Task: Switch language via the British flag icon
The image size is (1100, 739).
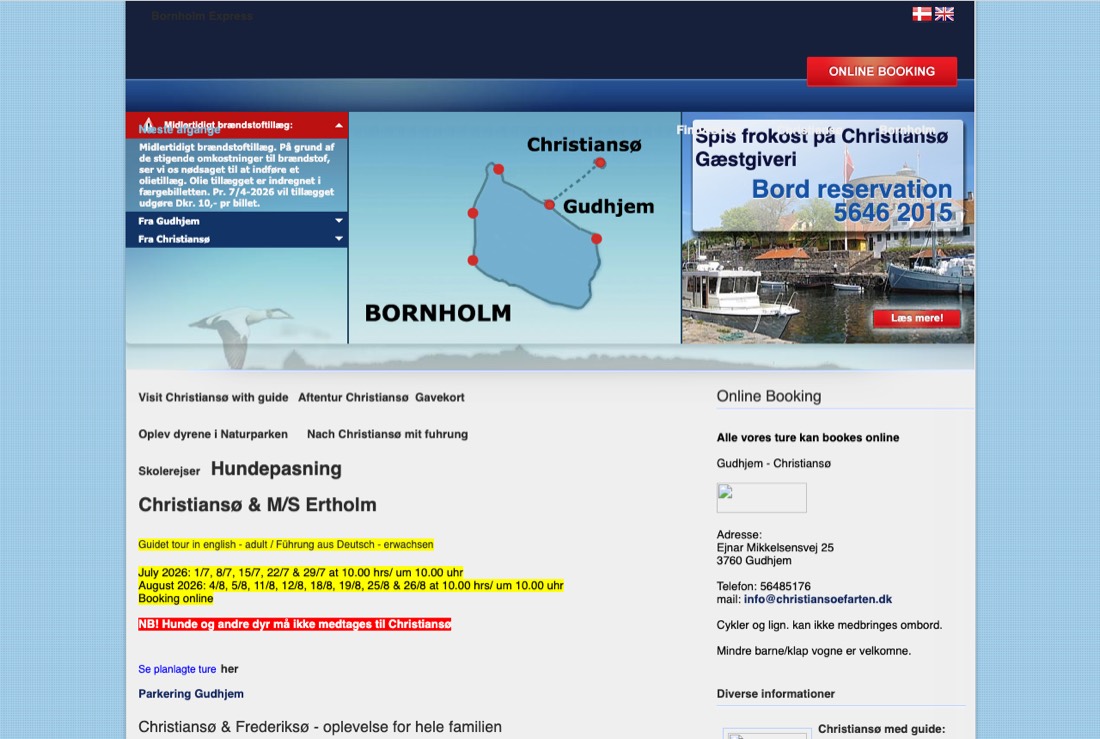Action: (944, 14)
